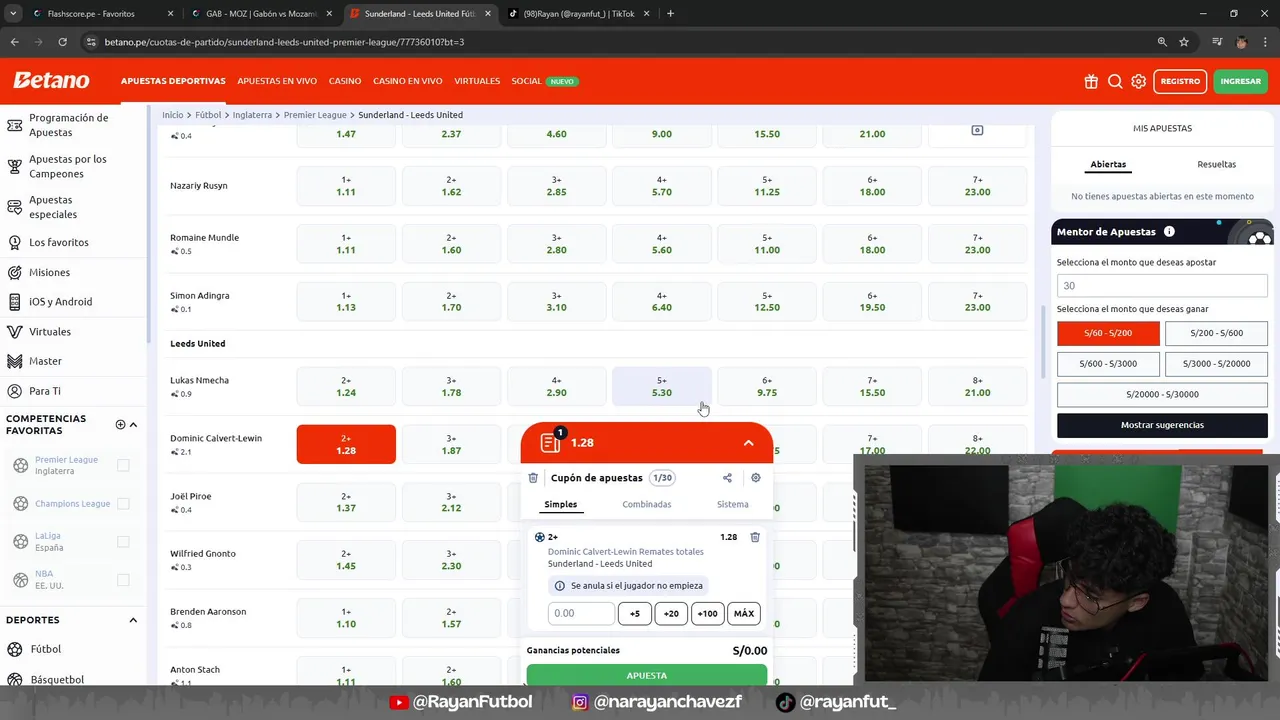This screenshot has width=1280, height=720.
Task: Open Premier League breadcrumb link
Action: 315,115
